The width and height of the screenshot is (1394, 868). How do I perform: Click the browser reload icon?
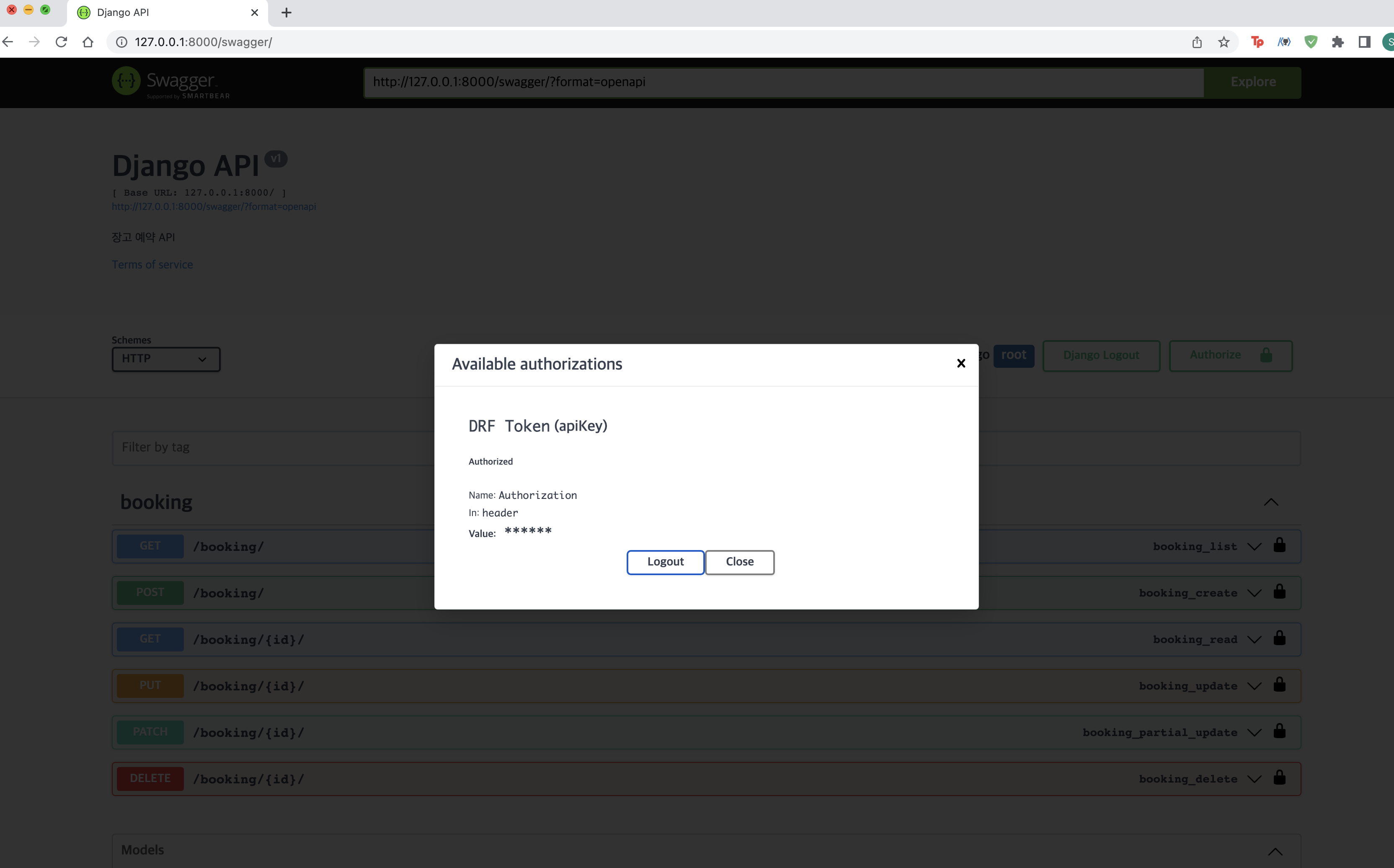62,42
